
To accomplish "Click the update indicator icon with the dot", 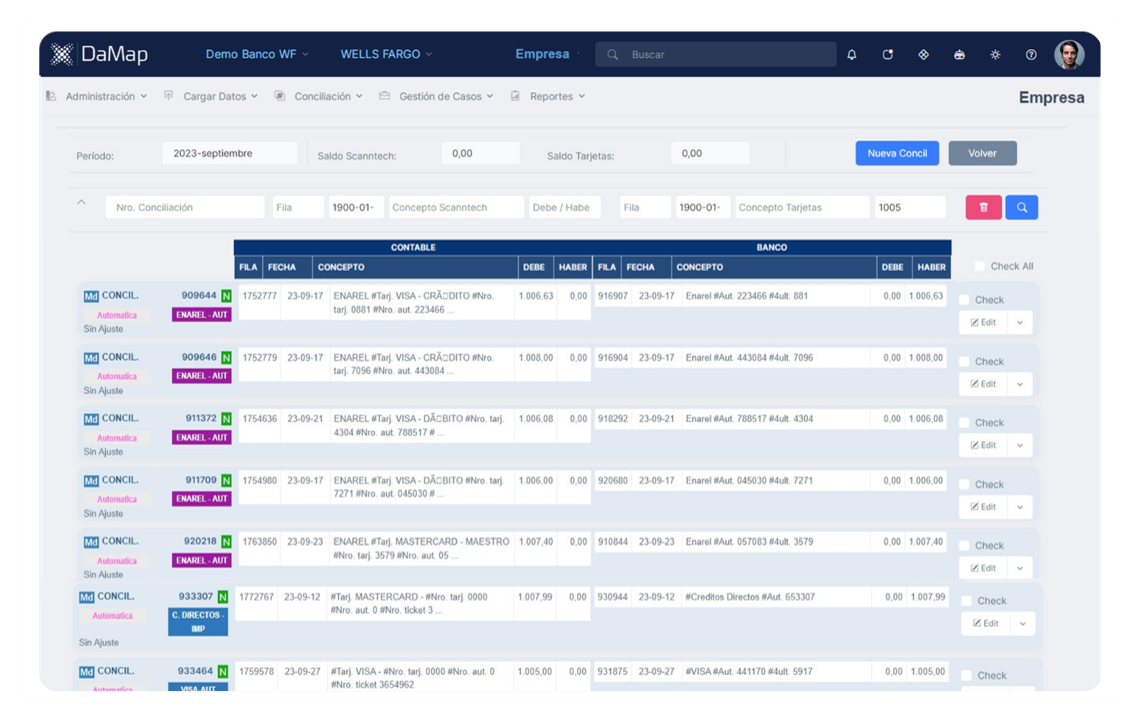I will tap(887, 54).
